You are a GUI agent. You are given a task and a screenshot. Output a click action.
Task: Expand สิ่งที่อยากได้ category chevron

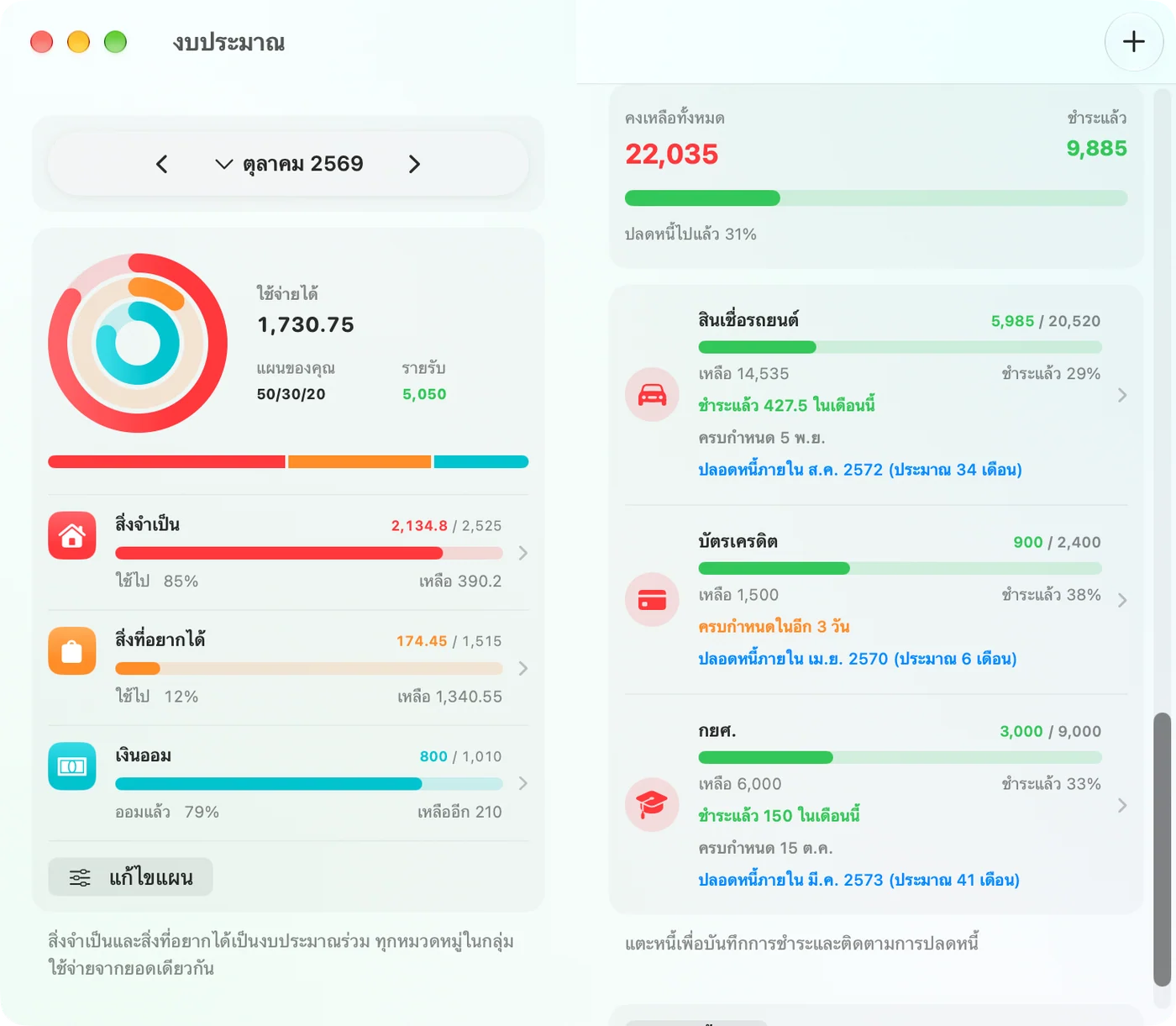(x=522, y=668)
